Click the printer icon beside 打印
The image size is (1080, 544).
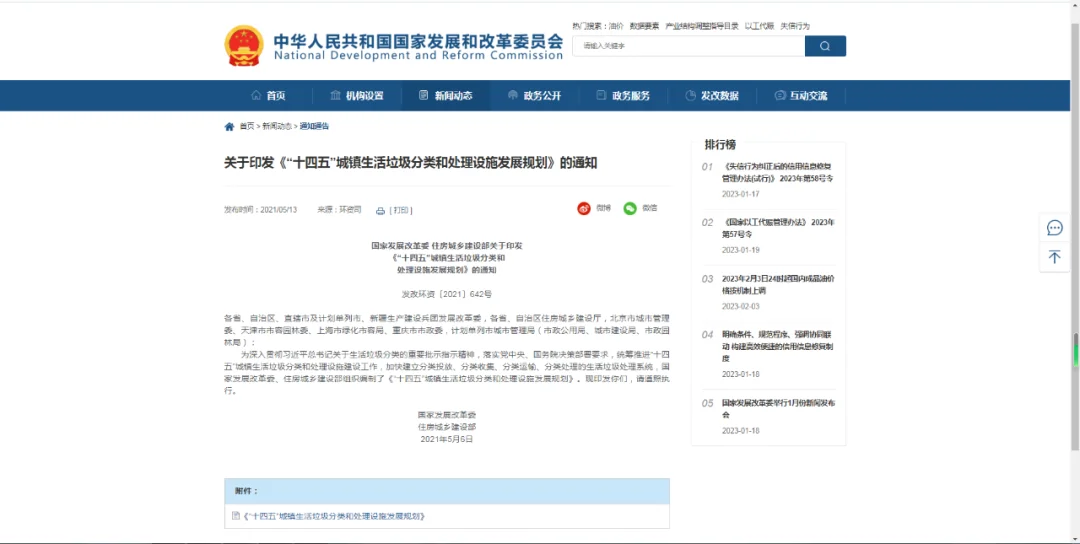tap(380, 211)
